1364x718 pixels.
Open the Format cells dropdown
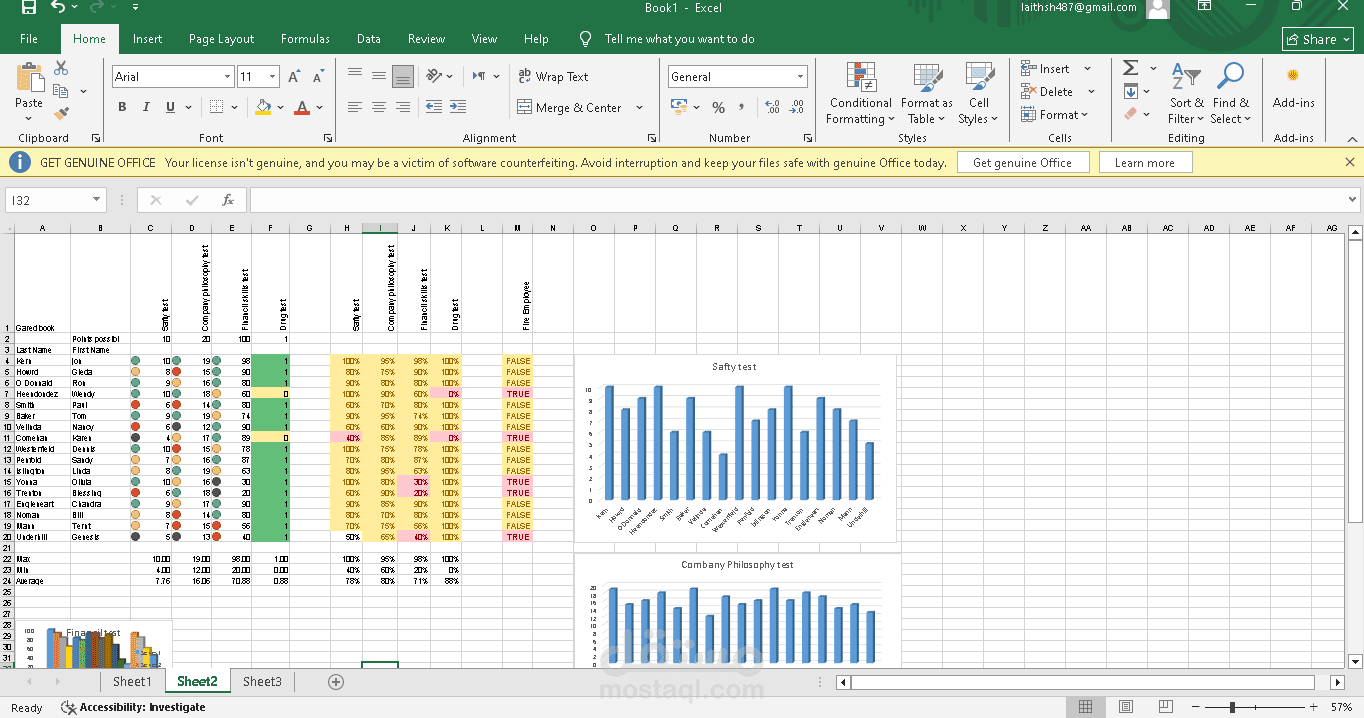[1057, 115]
